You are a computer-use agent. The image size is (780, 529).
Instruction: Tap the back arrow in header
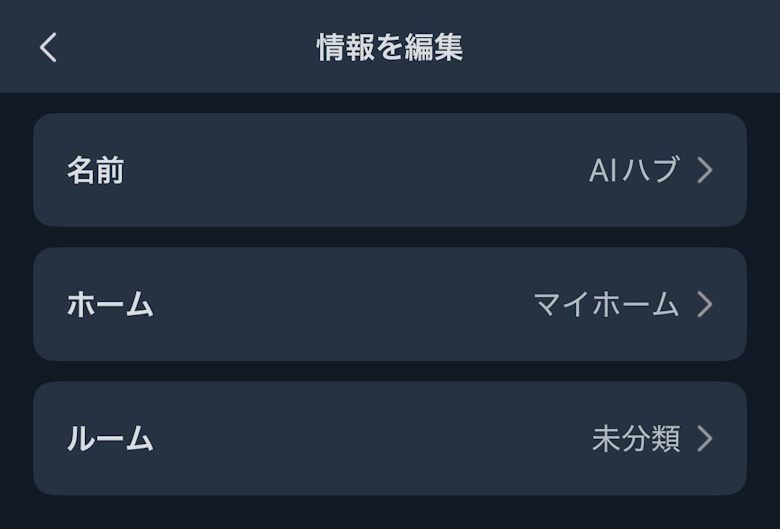(x=48, y=47)
